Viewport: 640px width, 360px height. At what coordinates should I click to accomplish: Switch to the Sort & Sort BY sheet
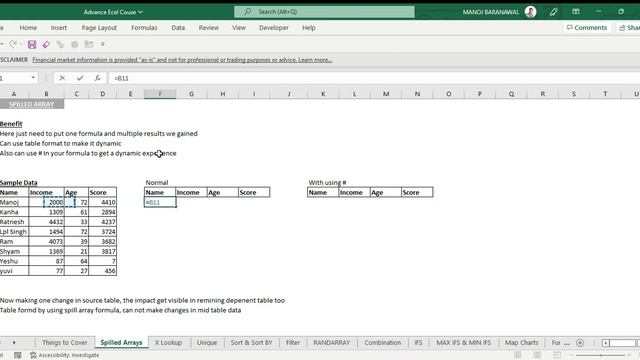tap(251, 343)
